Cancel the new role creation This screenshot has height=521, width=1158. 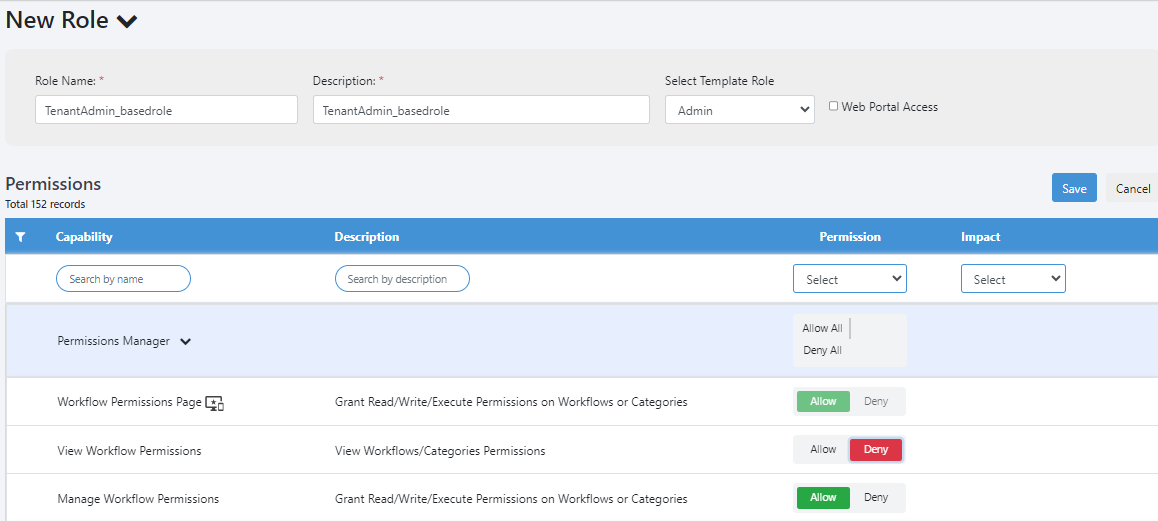pos(1132,188)
